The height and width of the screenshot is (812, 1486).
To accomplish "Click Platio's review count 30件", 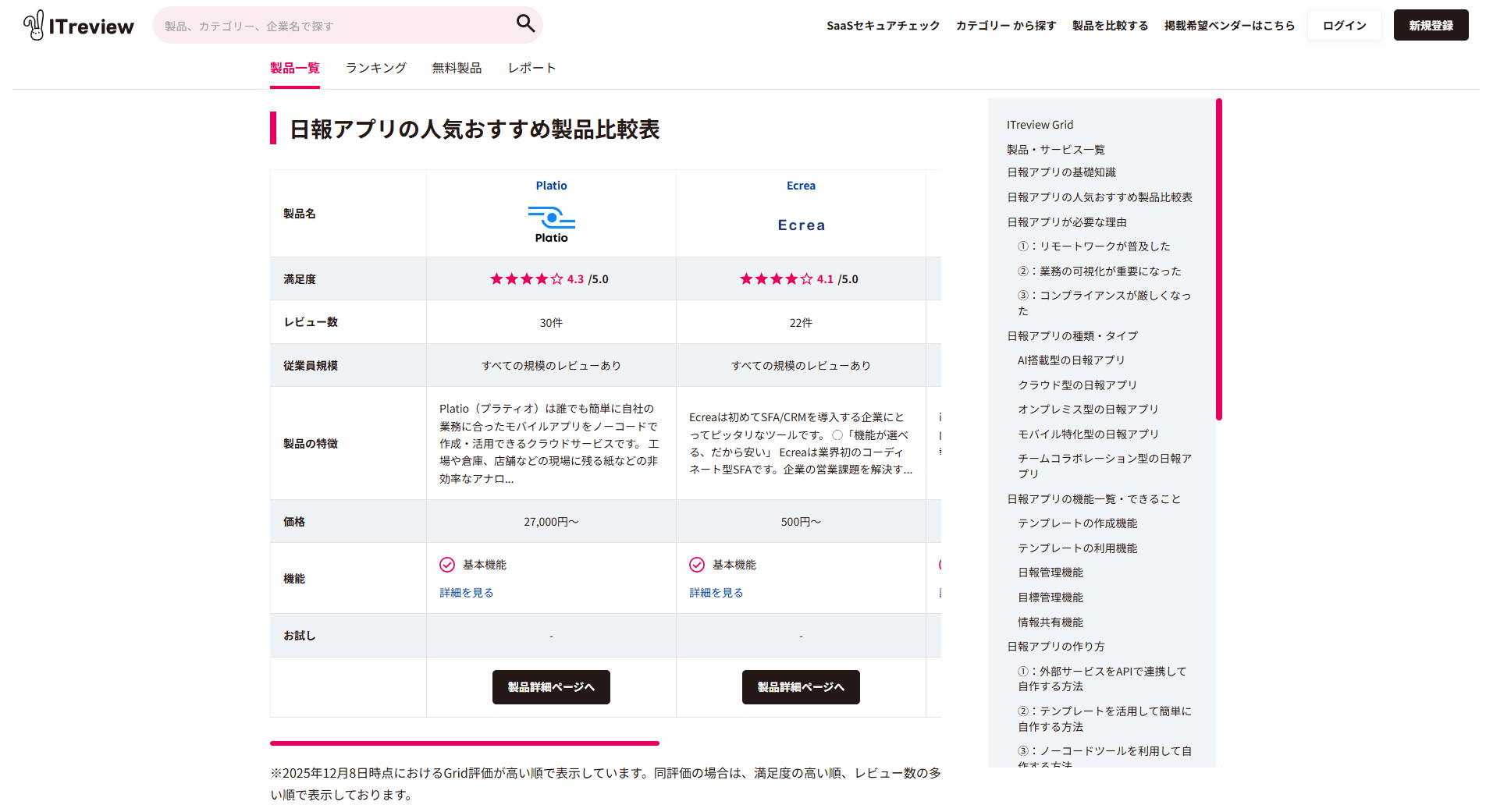I will (551, 323).
